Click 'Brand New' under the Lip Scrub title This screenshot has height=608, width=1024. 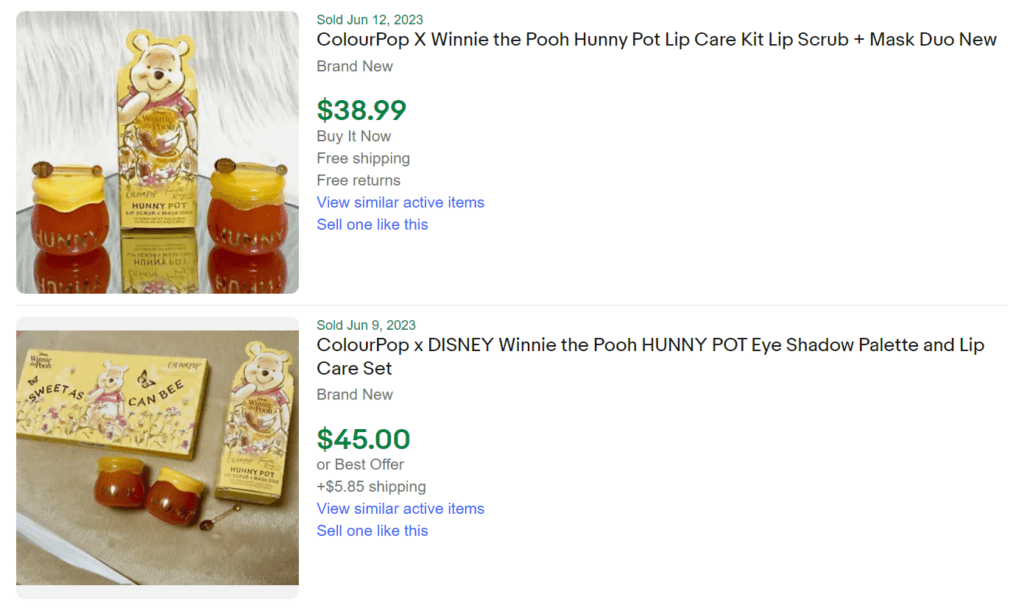355,66
